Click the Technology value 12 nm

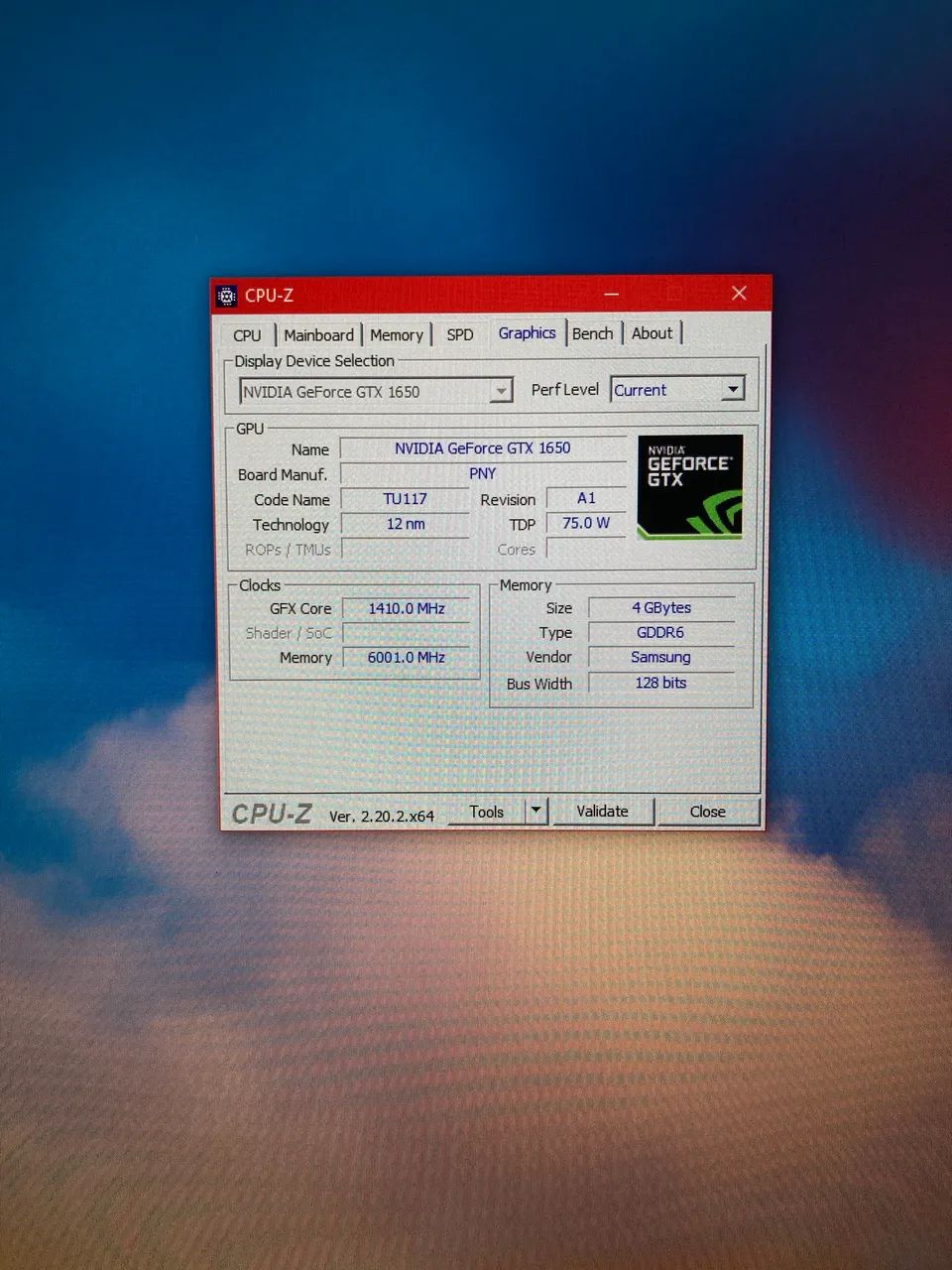406,524
